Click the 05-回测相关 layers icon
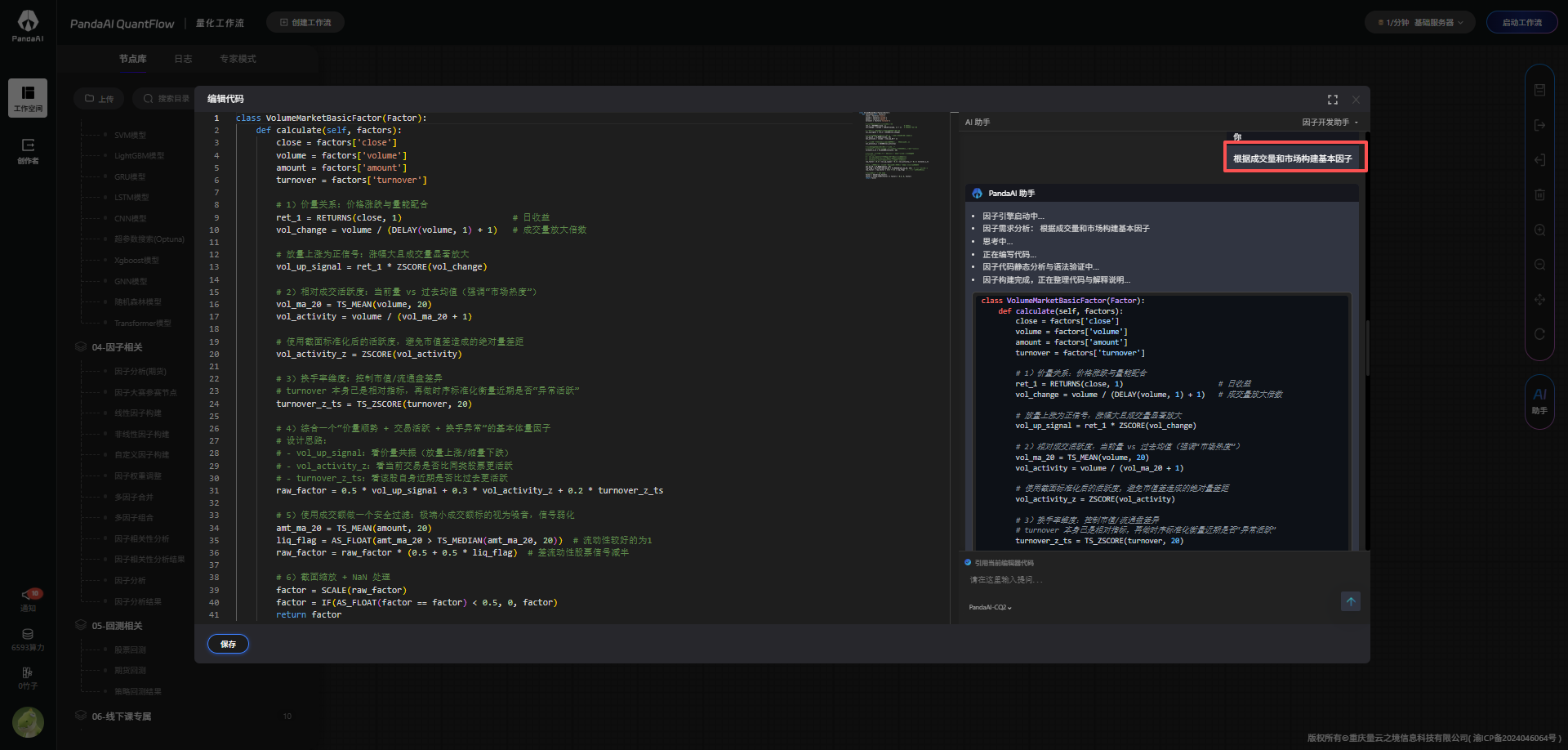Screen dimensions: 1568x750 coord(81,625)
